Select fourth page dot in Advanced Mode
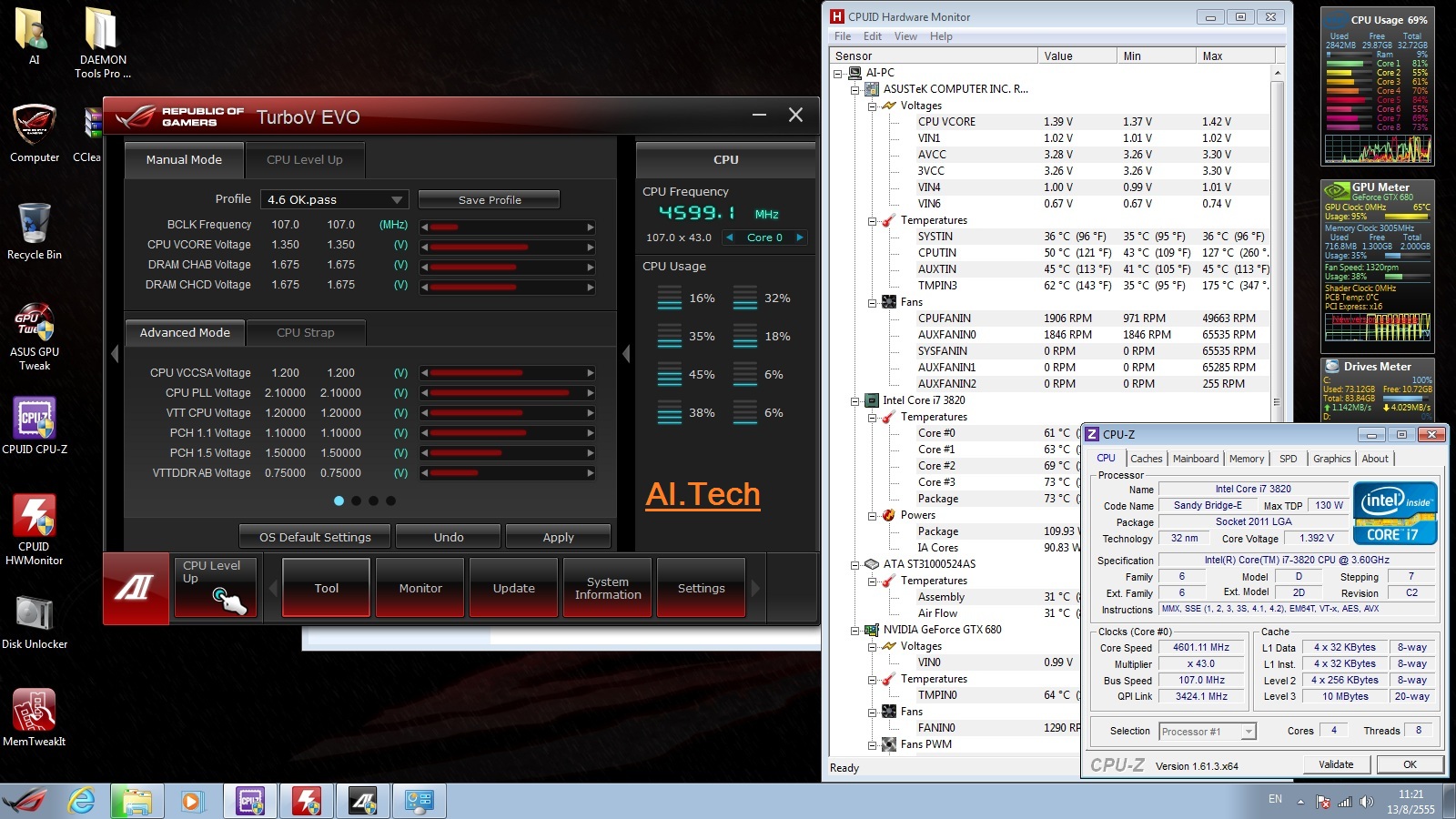1456x819 pixels. pyautogui.click(x=391, y=500)
